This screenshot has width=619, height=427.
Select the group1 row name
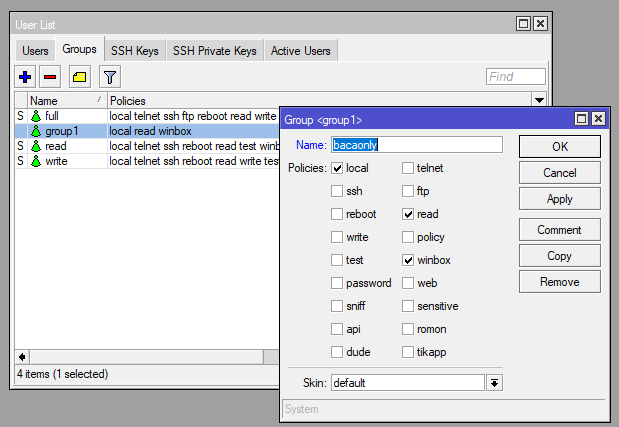[x=62, y=131]
